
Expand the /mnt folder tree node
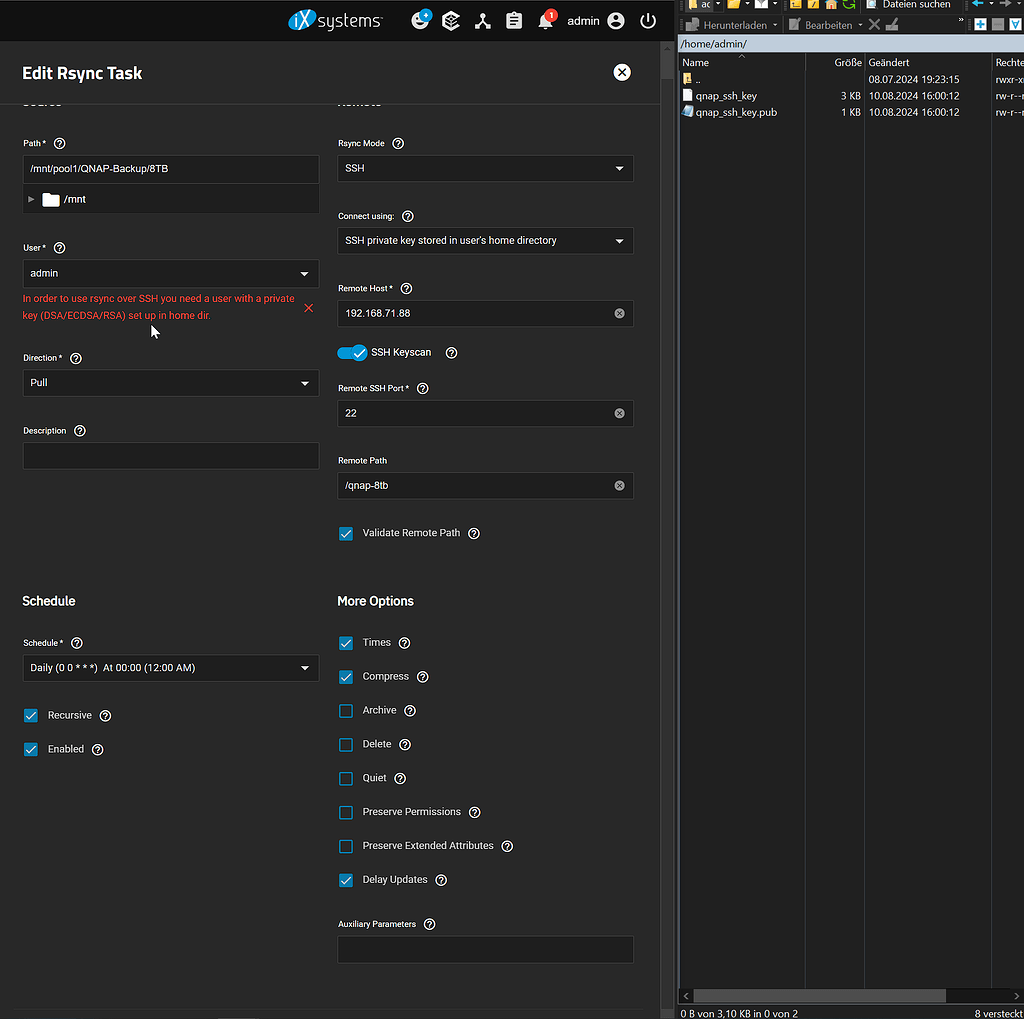[x=31, y=199]
